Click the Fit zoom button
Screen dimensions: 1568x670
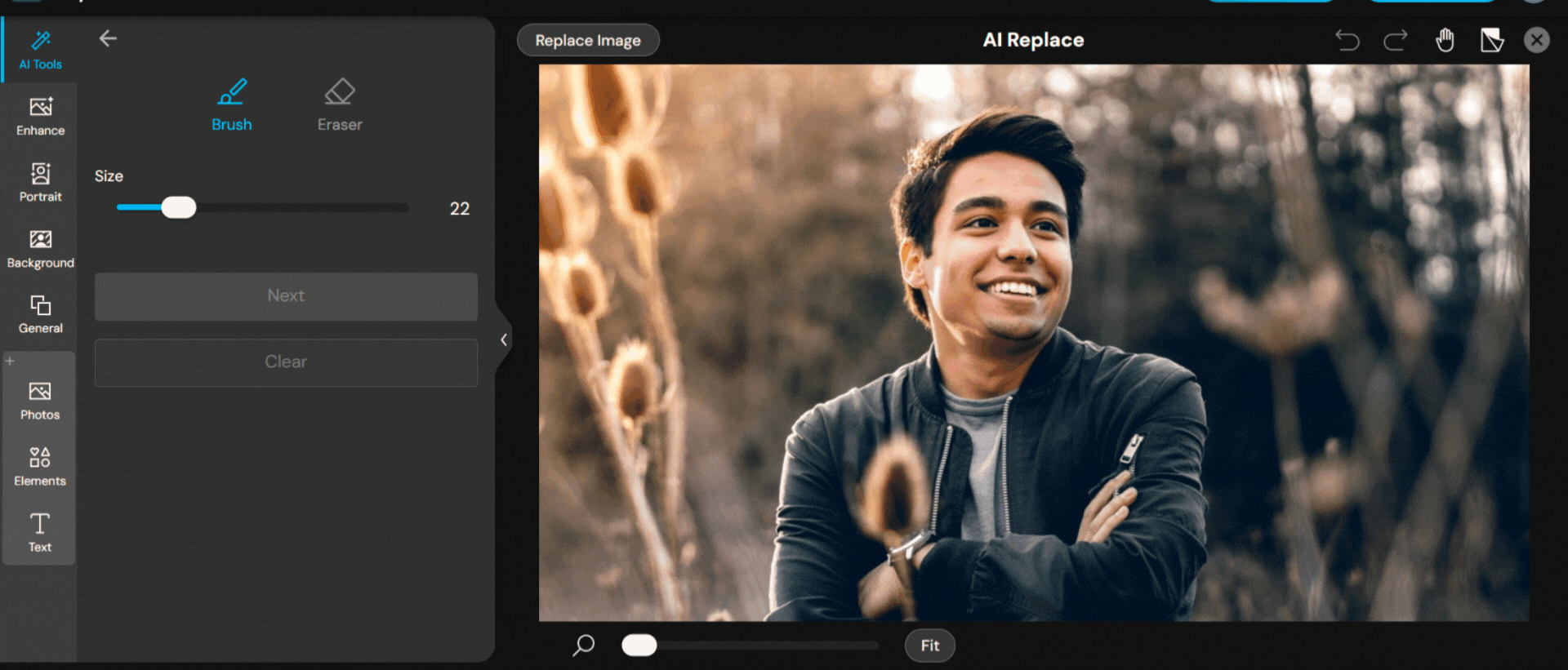tap(929, 646)
